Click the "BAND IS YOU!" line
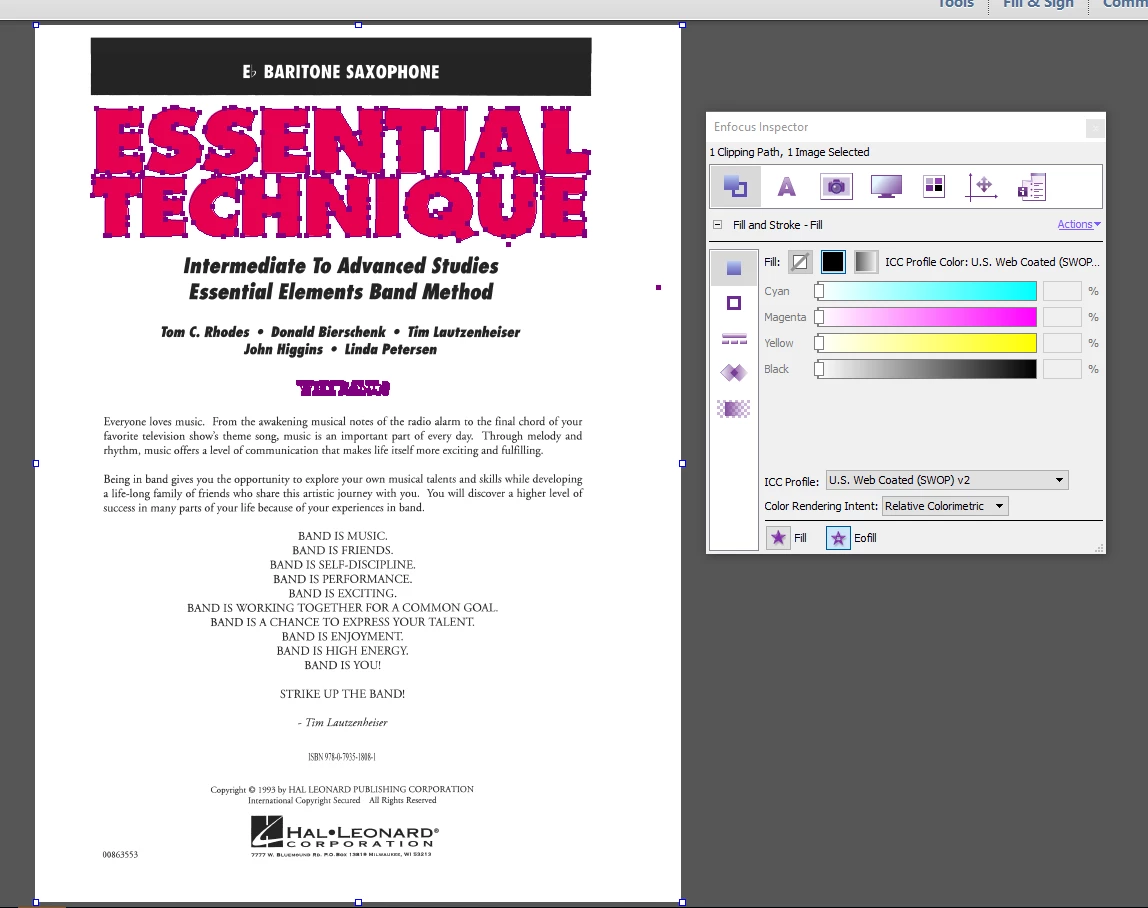Screen dimensions: 1148x908 (x=343, y=665)
